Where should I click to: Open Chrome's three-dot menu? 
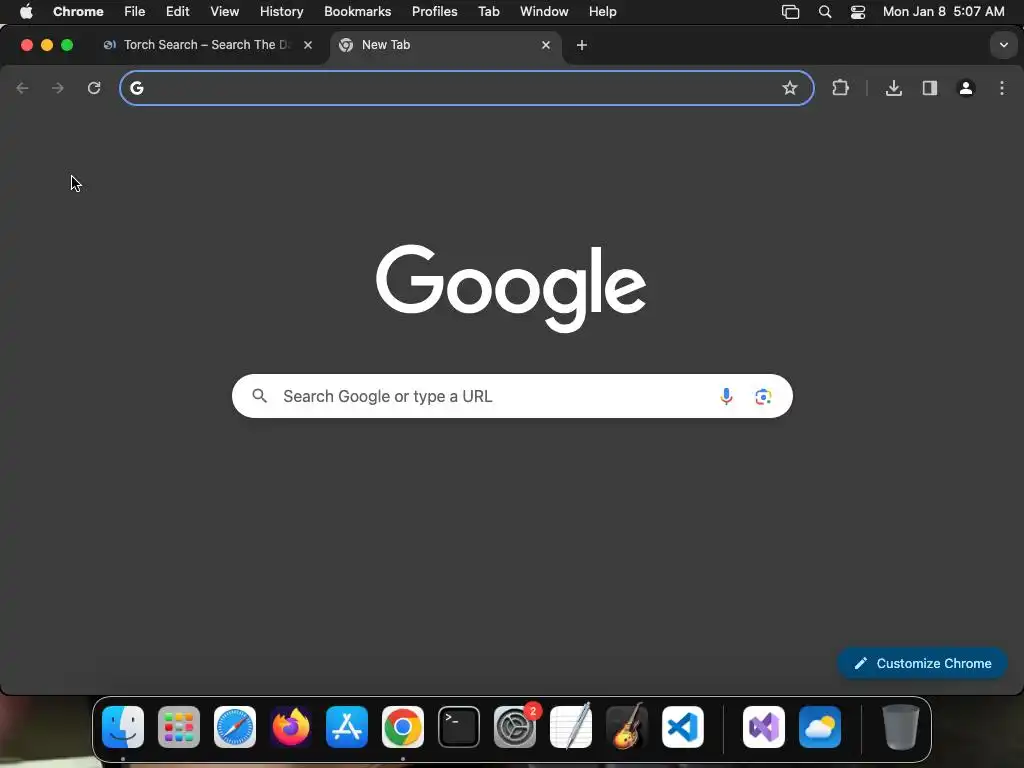tap(1002, 88)
